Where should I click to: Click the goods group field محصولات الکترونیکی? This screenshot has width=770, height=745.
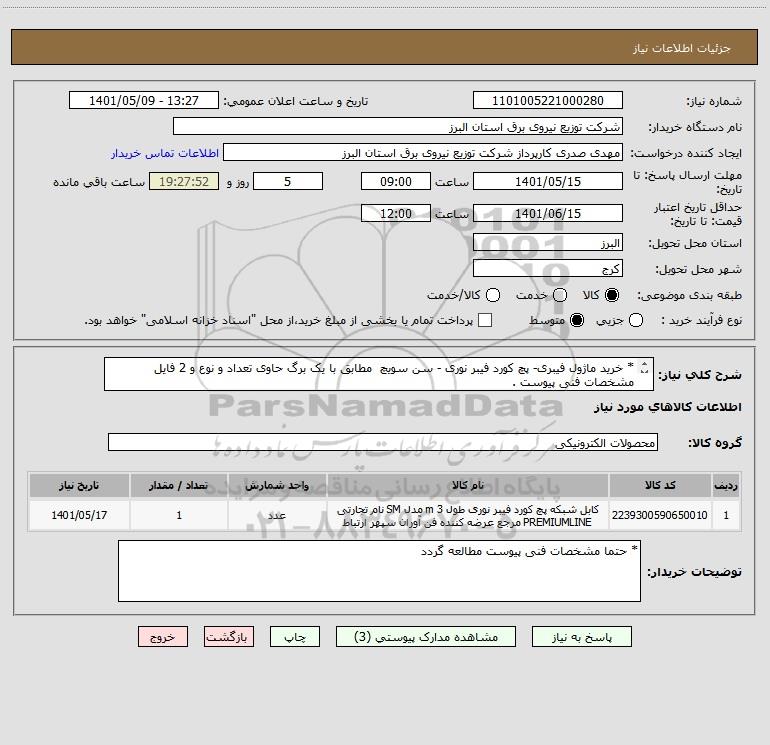coord(383,442)
